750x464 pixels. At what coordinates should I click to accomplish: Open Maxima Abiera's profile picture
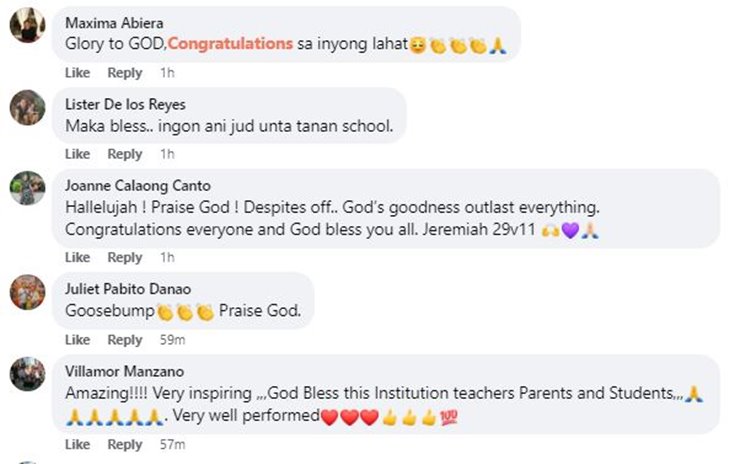27,25
